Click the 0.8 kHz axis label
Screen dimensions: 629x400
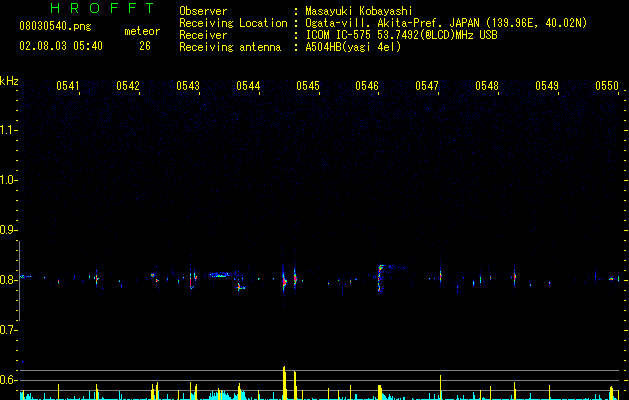click(8, 280)
